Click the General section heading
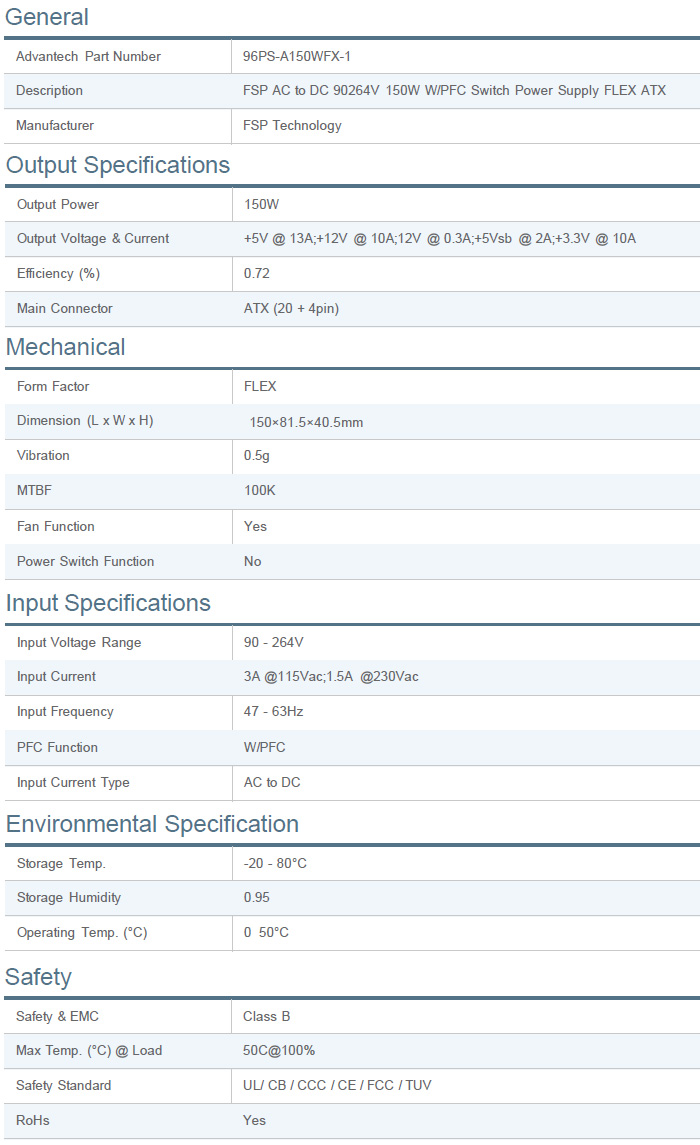This screenshot has width=700, height=1145. coord(47,17)
